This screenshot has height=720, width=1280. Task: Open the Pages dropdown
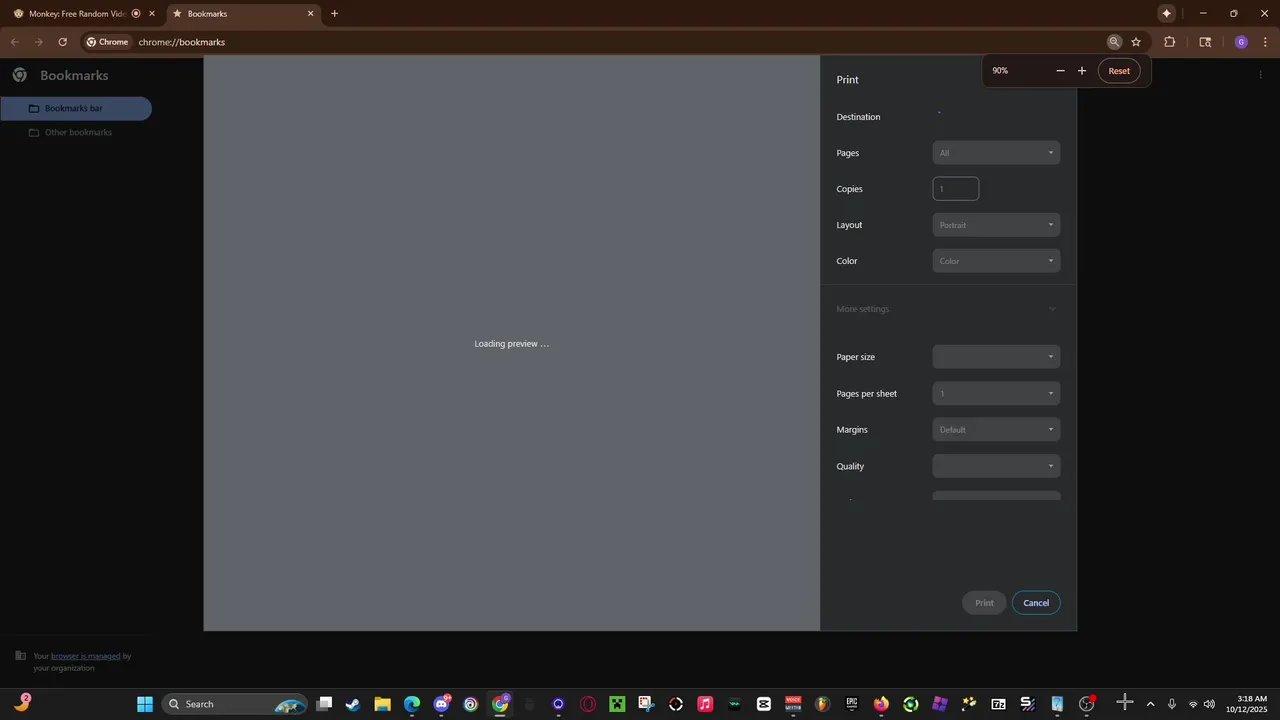tap(996, 153)
